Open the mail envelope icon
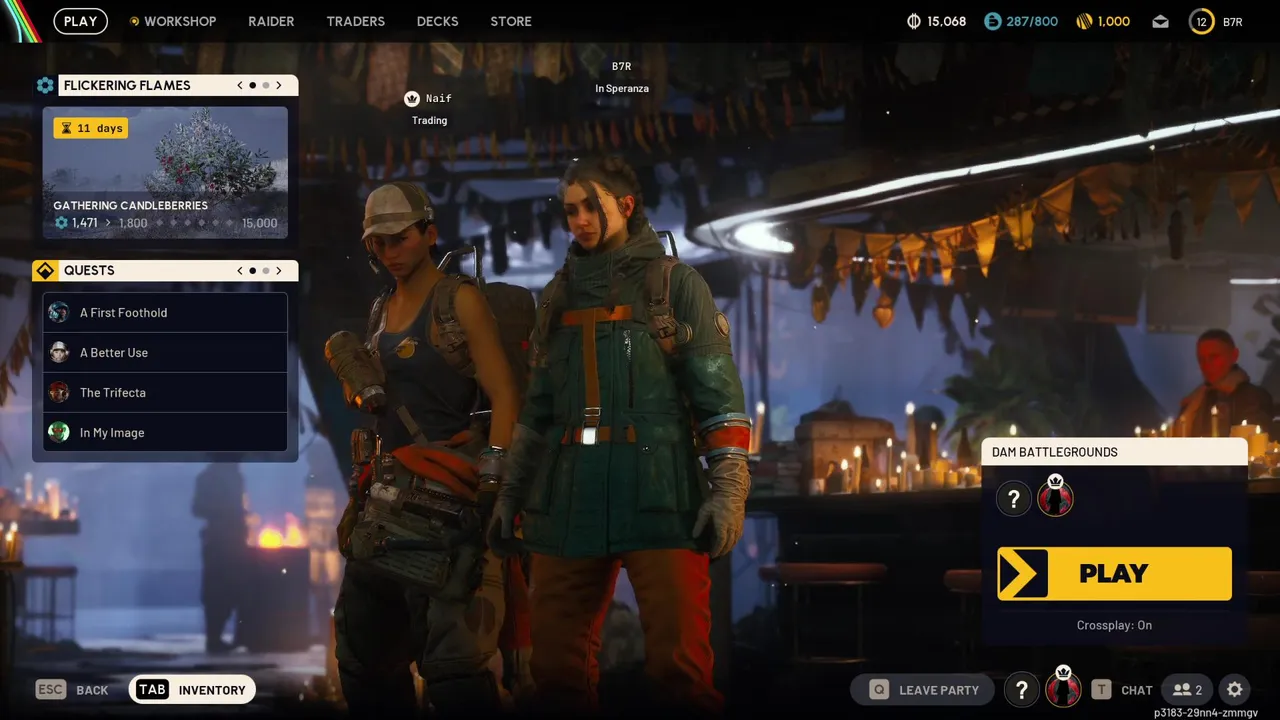Image resolution: width=1280 pixels, height=720 pixels. (1160, 21)
